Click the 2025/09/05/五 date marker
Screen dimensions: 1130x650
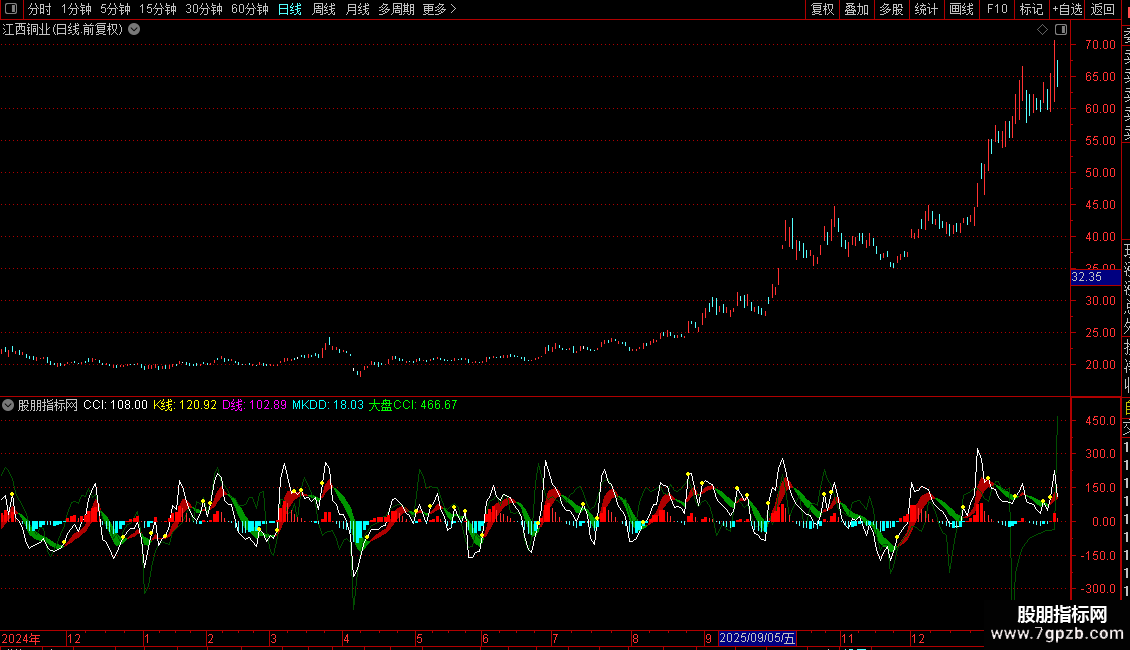point(757,638)
